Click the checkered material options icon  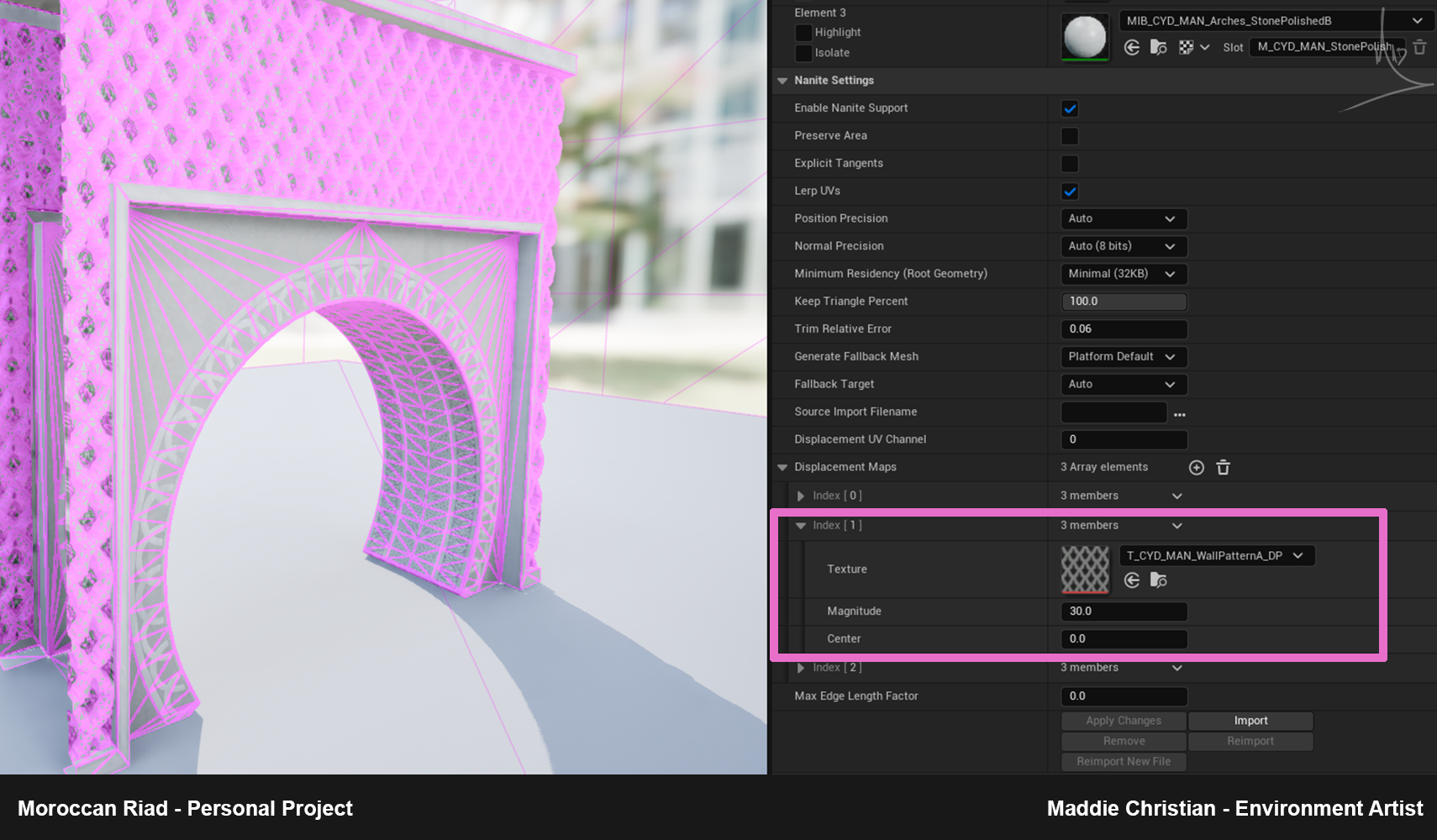[x=1186, y=47]
